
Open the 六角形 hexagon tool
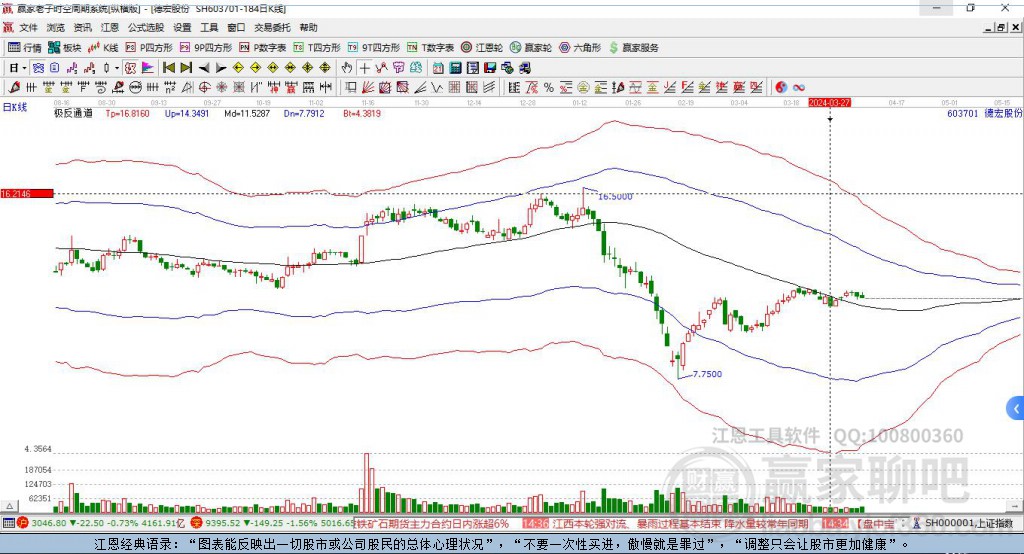(x=580, y=48)
